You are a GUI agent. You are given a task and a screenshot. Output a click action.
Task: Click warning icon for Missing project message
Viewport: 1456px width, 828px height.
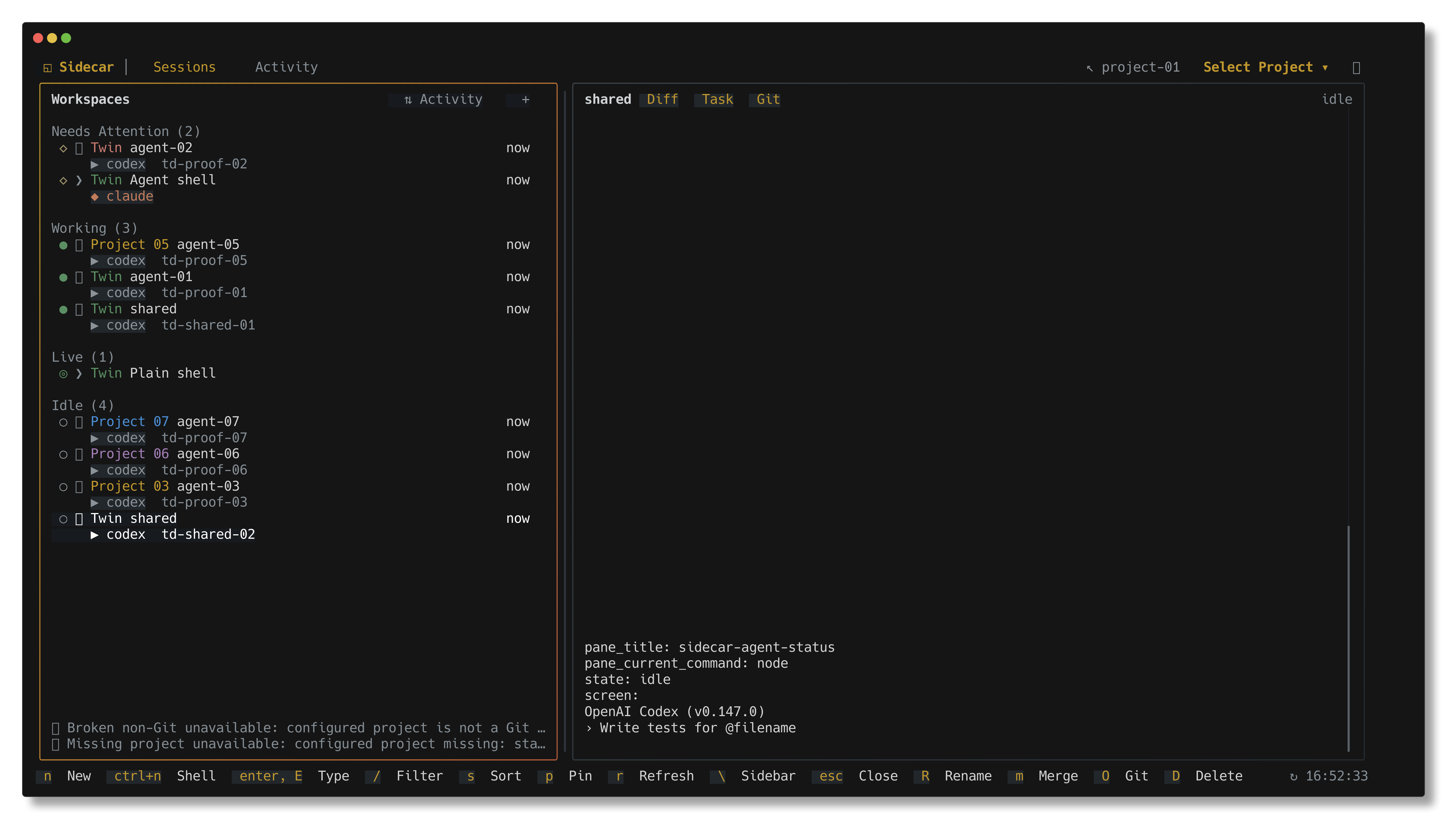pos(55,744)
